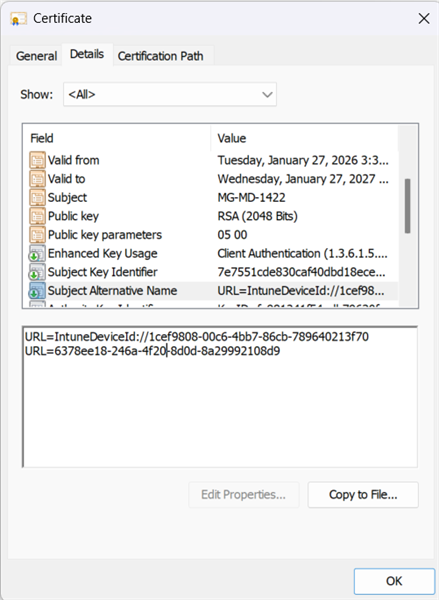This screenshot has width=439, height=600.
Task: Close the Certificate dialog
Action: coord(424,18)
